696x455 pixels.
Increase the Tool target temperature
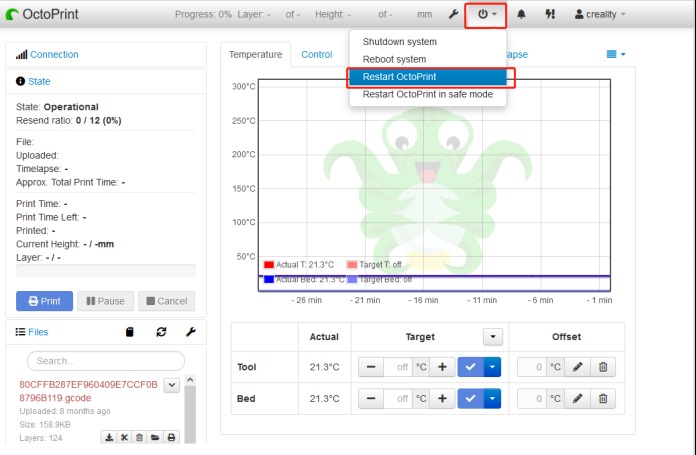(x=442, y=367)
